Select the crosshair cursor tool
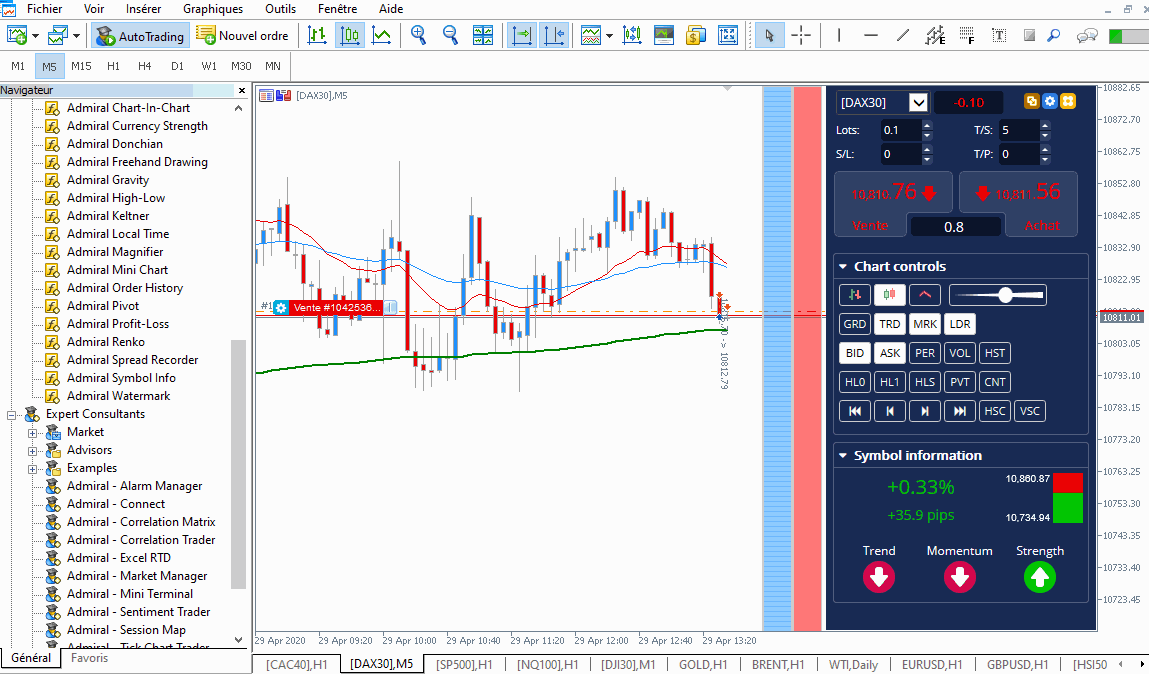 801,36
